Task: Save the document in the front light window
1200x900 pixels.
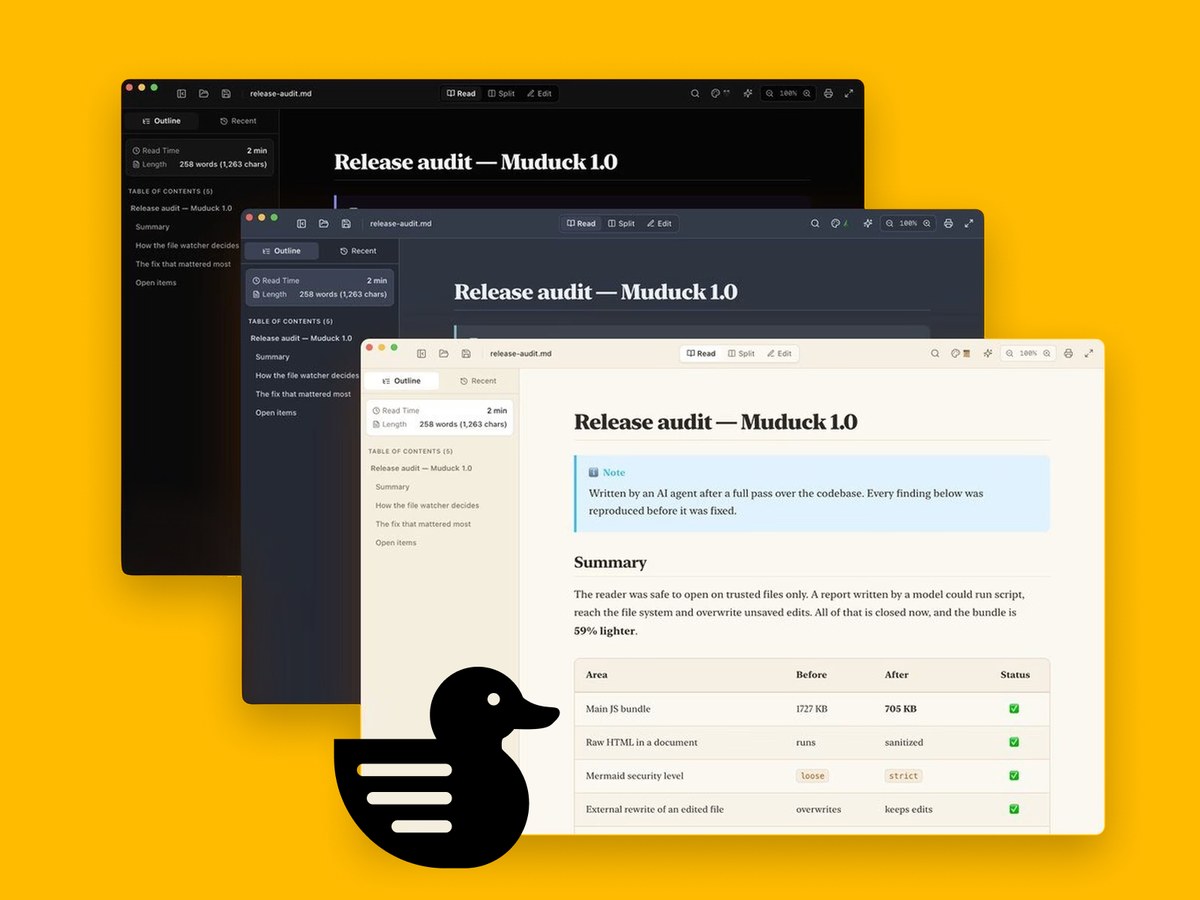Action: coord(466,353)
